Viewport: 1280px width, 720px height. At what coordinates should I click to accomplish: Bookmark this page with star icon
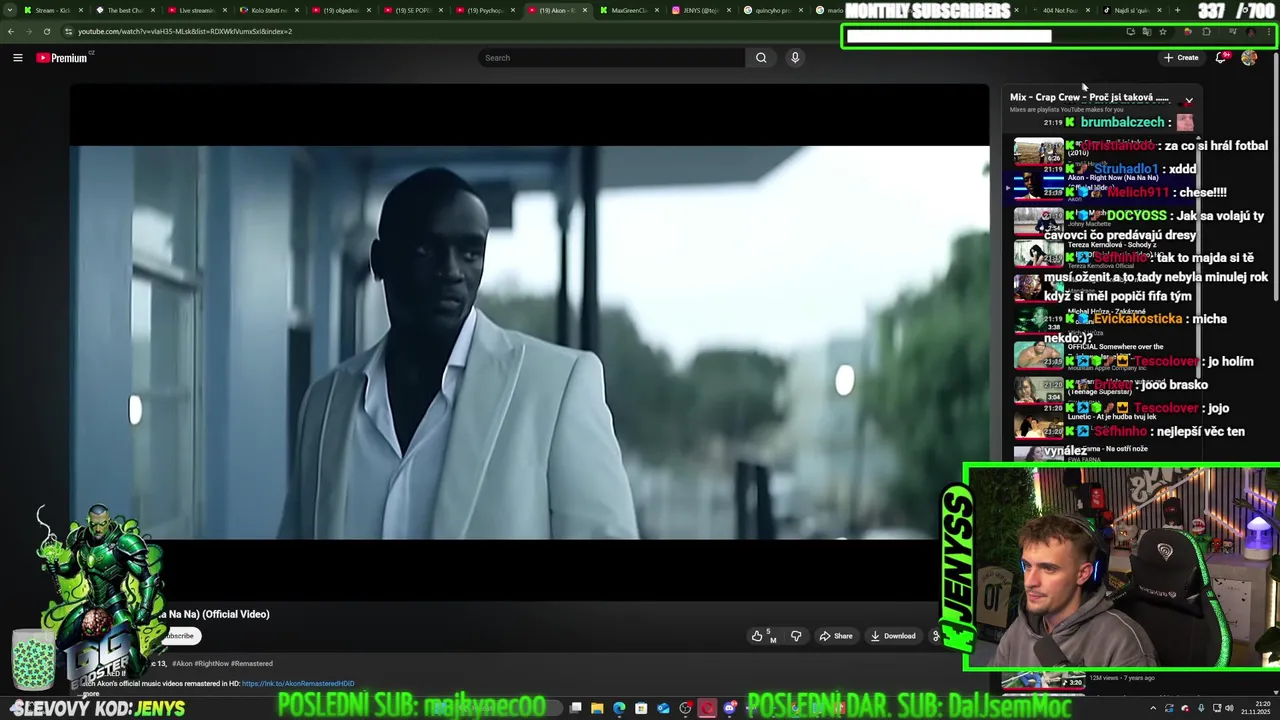click(x=1162, y=32)
